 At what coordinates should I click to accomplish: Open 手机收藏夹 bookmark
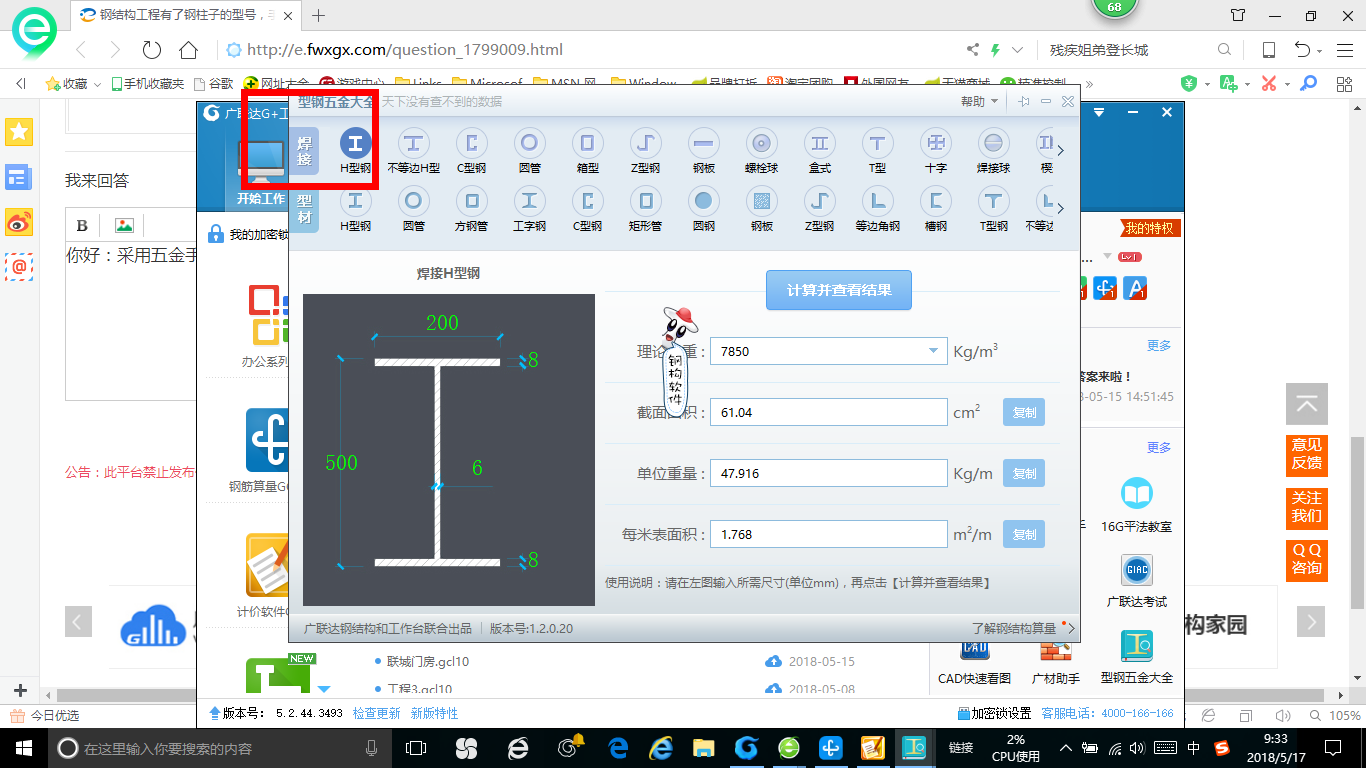click(148, 84)
